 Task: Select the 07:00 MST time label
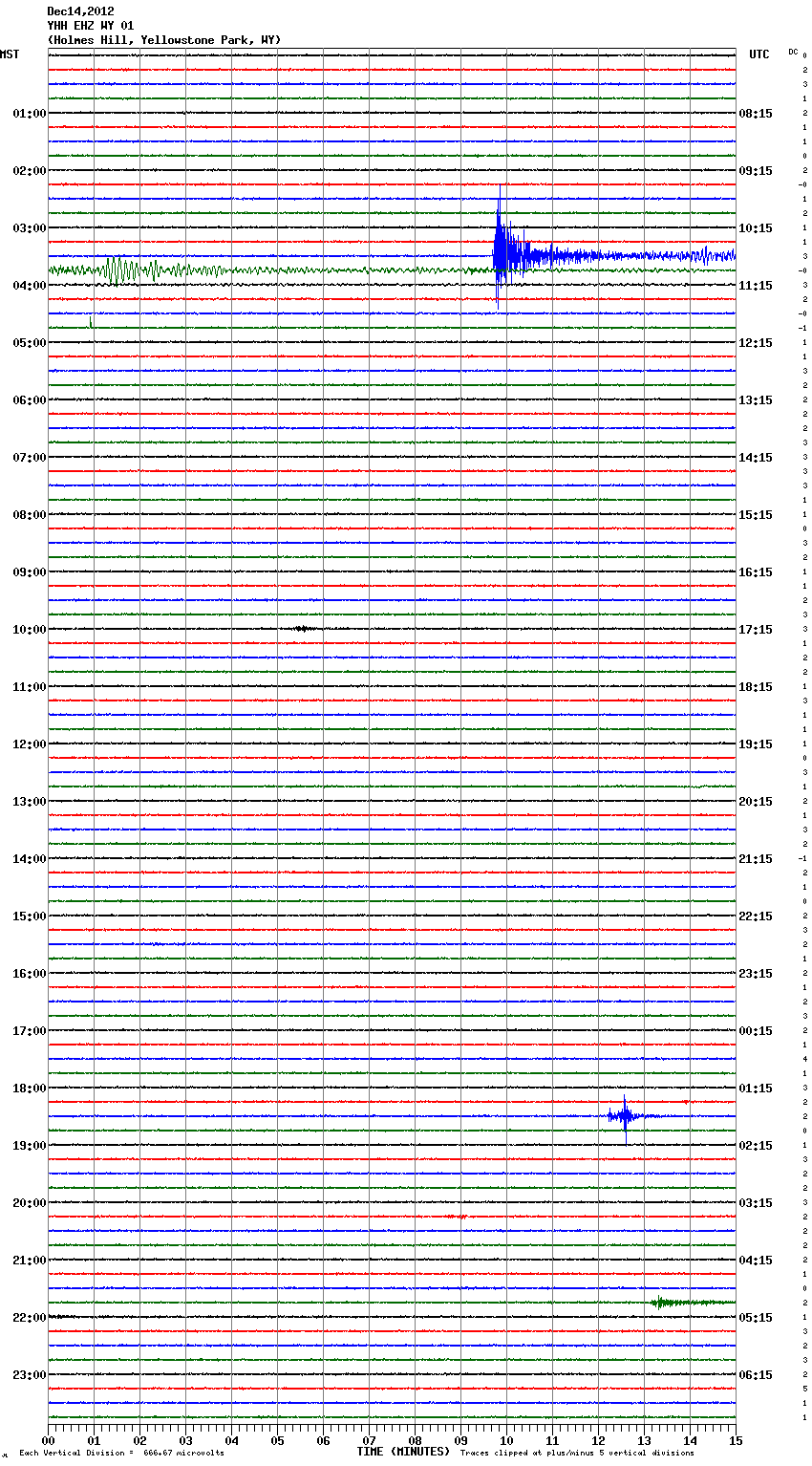coord(30,458)
